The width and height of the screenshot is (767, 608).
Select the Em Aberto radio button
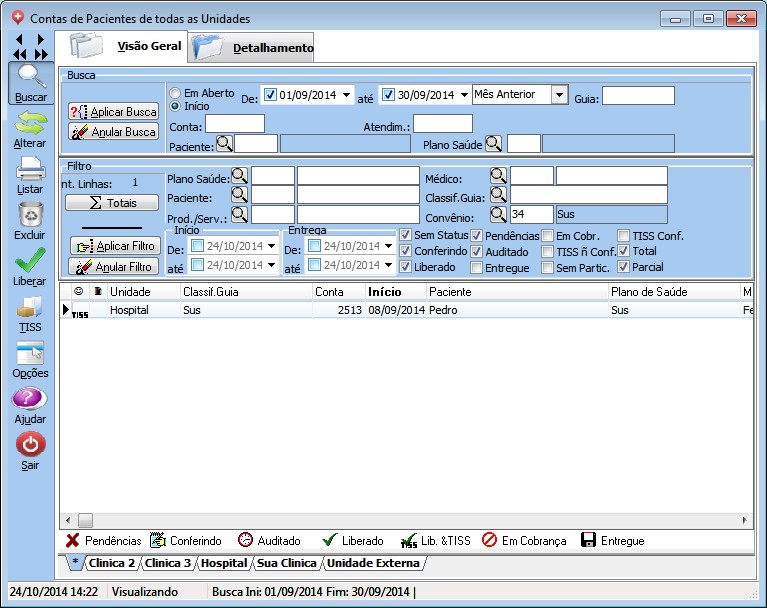pos(176,93)
